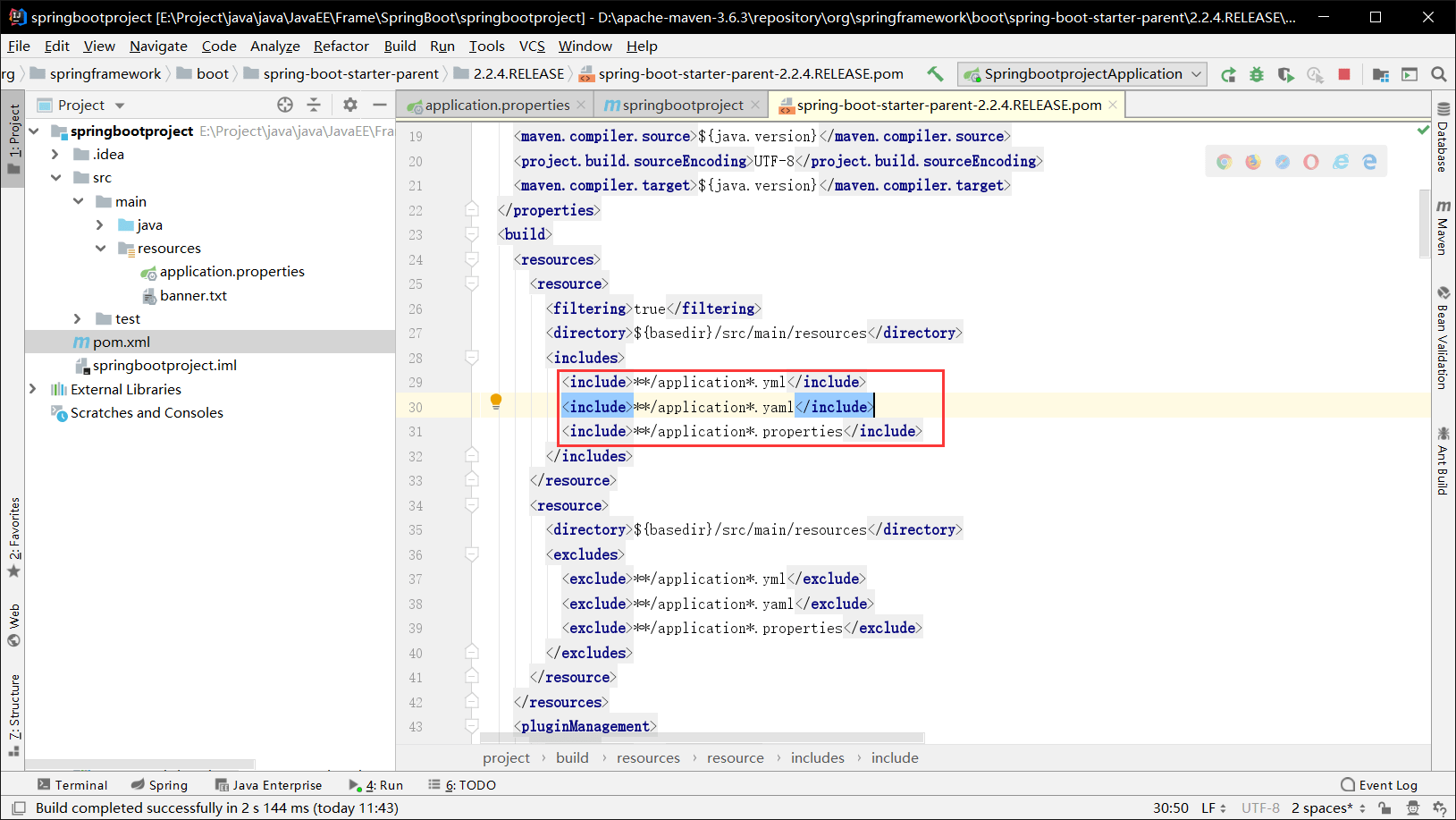Click 2.2.4.RELEASE in navigation bar
This screenshot has width=1456, height=820.
point(518,74)
